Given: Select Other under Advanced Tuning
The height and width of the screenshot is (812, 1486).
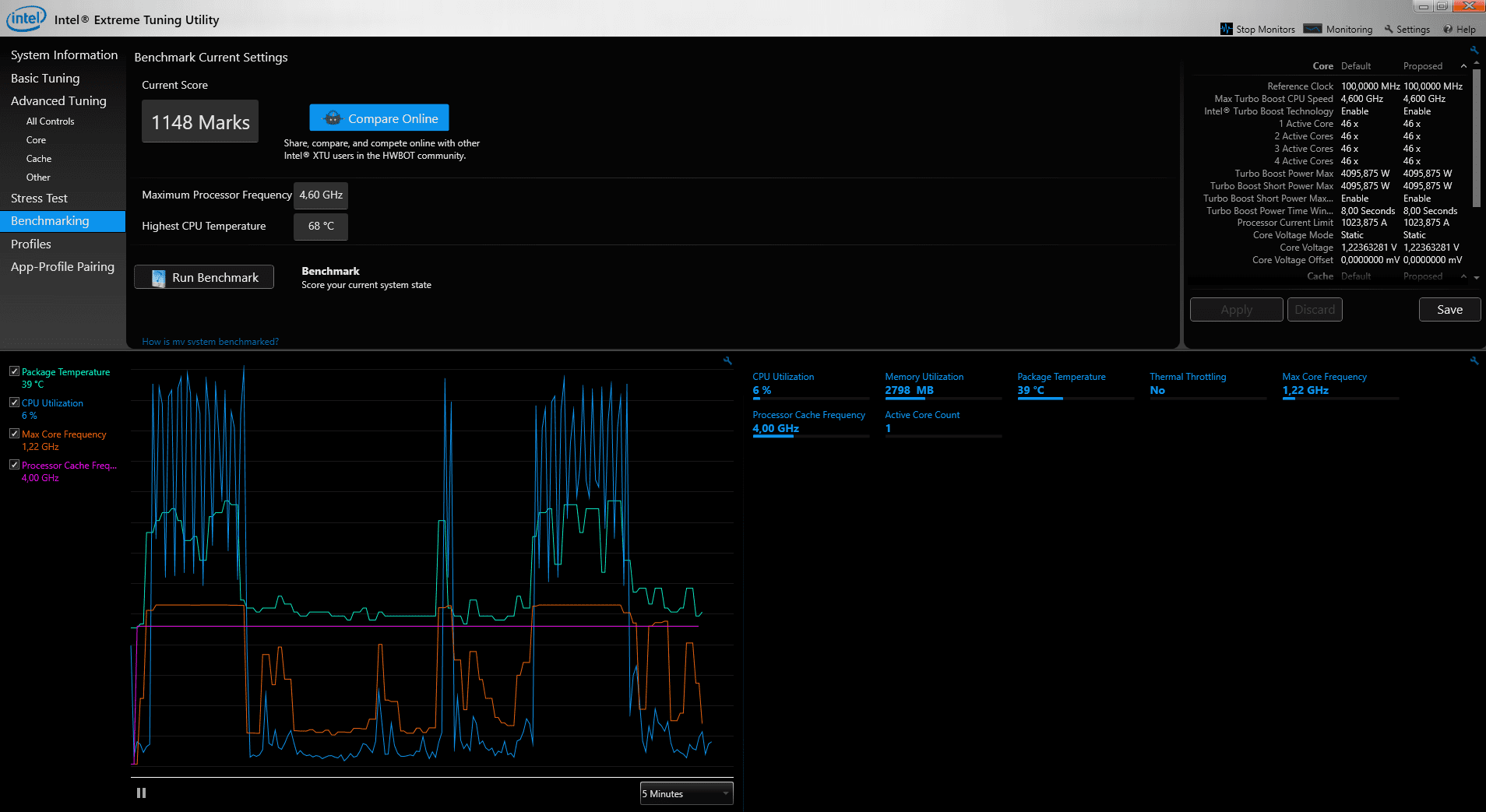Looking at the screenshot, I should [38, 178].
